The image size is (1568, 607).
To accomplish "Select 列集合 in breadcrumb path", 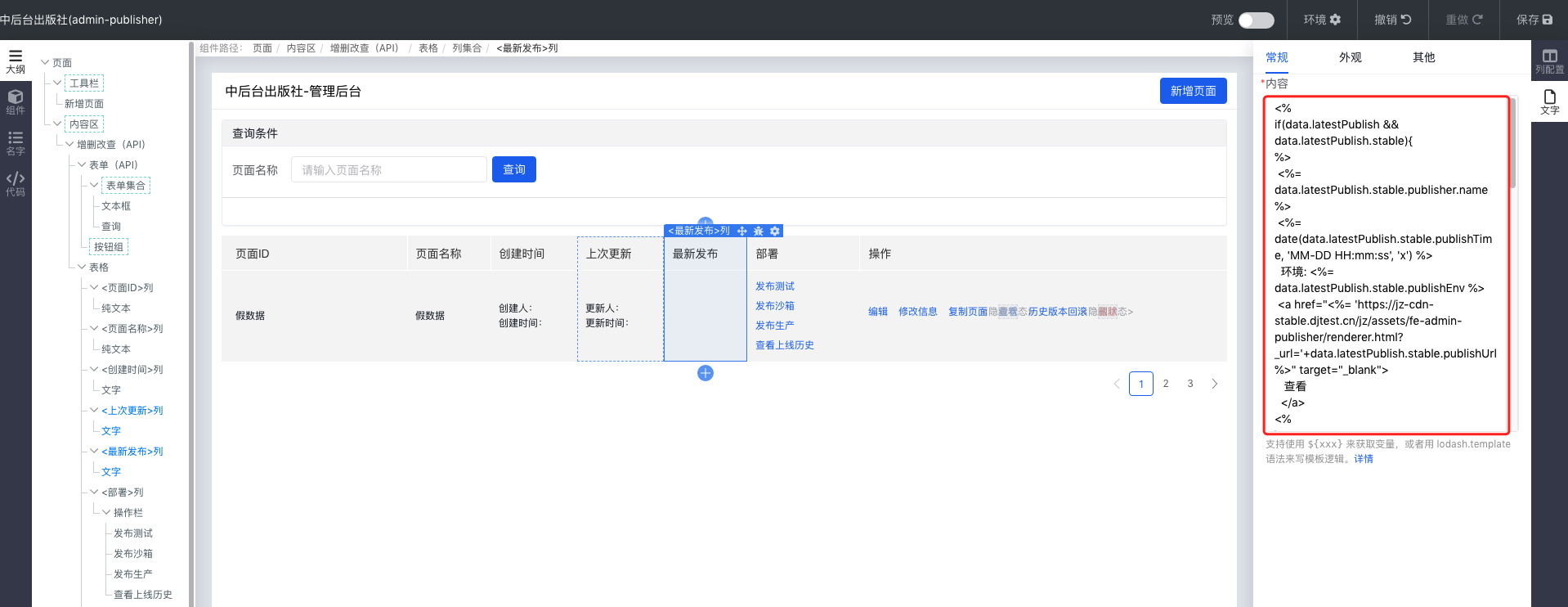I will pos(467,48).
